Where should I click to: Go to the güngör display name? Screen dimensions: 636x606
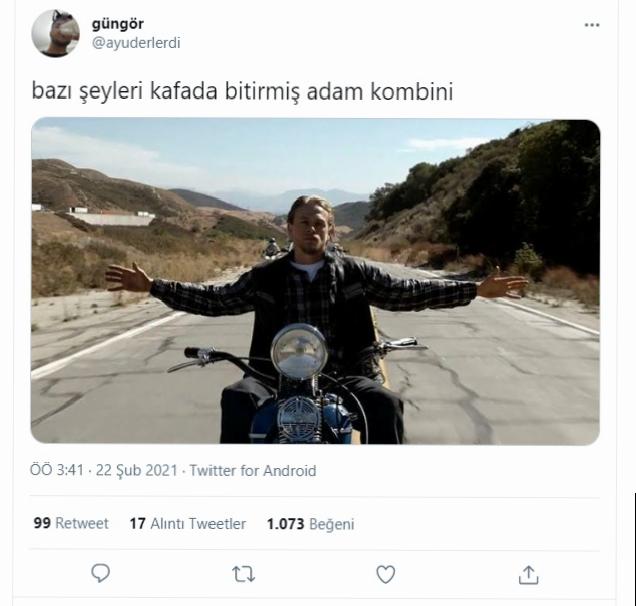click(118, 24)
